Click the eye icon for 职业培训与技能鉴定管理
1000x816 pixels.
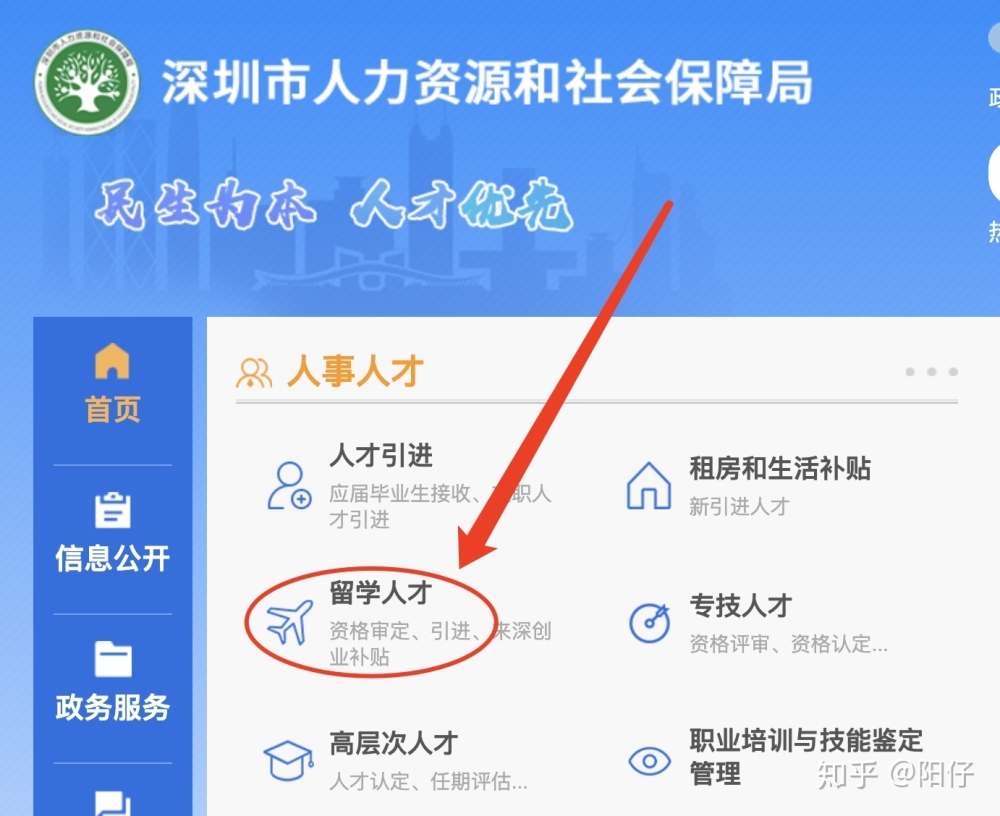point(649,760)
